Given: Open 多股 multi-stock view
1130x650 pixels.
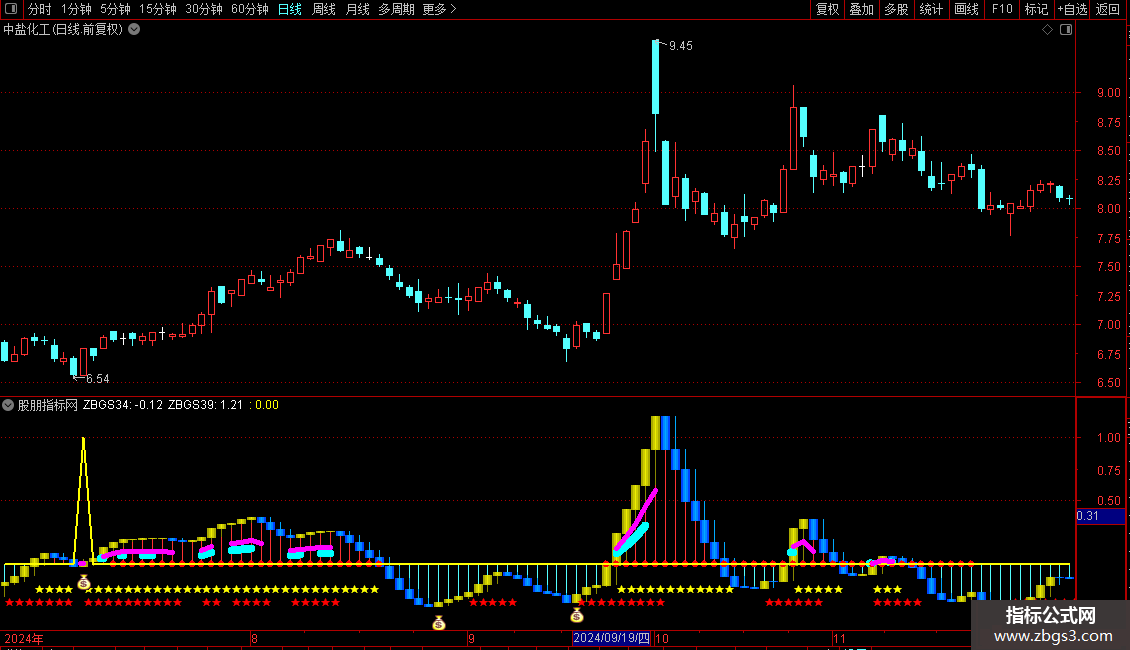Looking at the screenshot, I should click(897, 9).
